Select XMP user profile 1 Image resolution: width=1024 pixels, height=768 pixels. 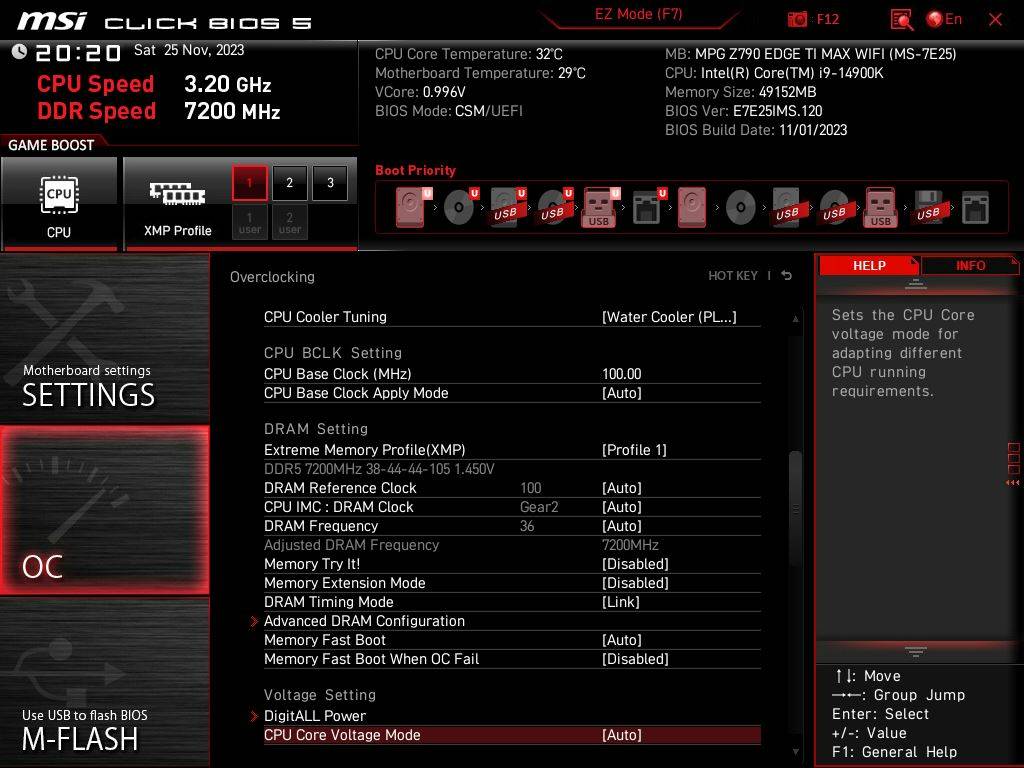249,222
